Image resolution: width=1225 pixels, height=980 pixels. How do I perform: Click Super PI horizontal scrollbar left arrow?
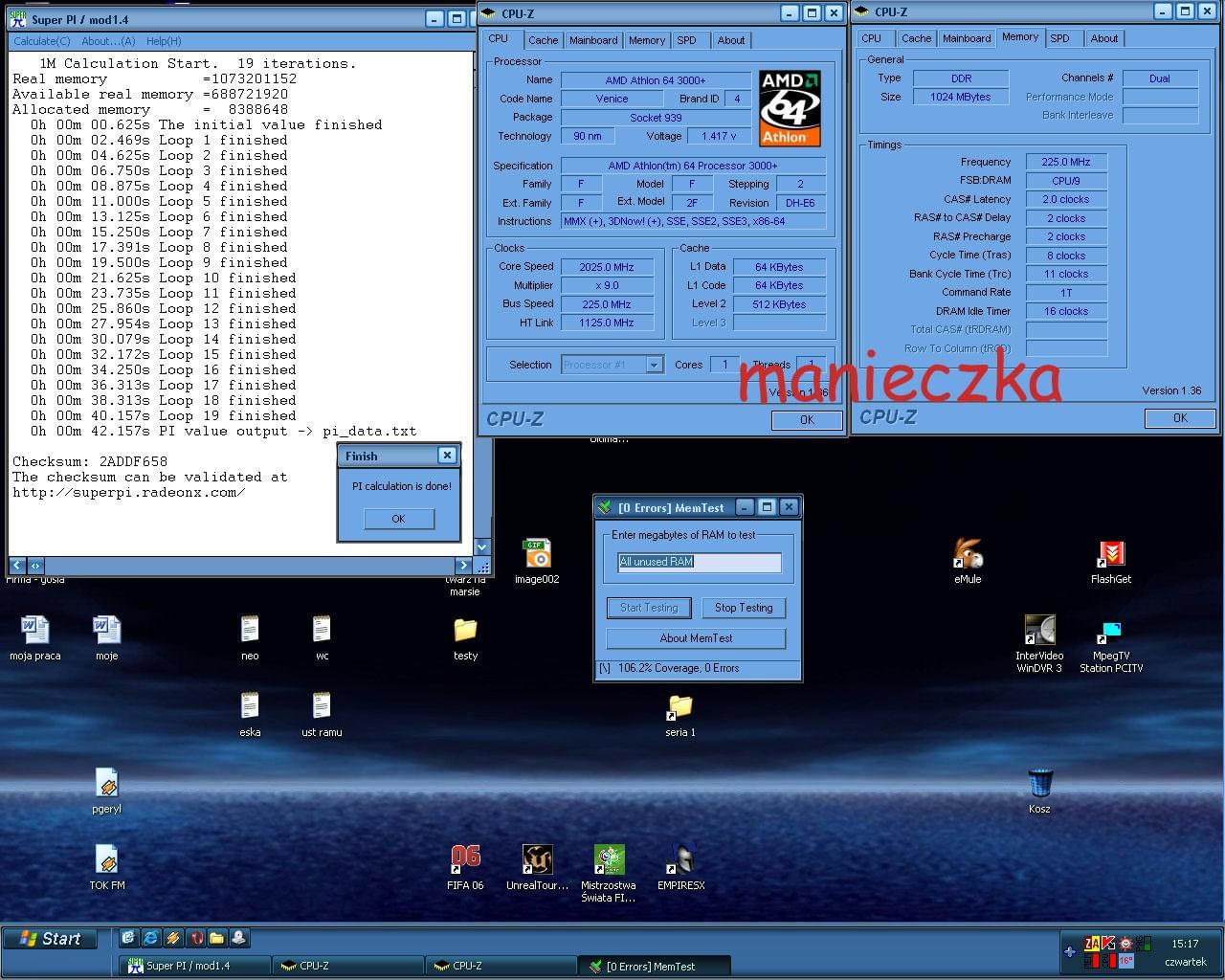17,566
